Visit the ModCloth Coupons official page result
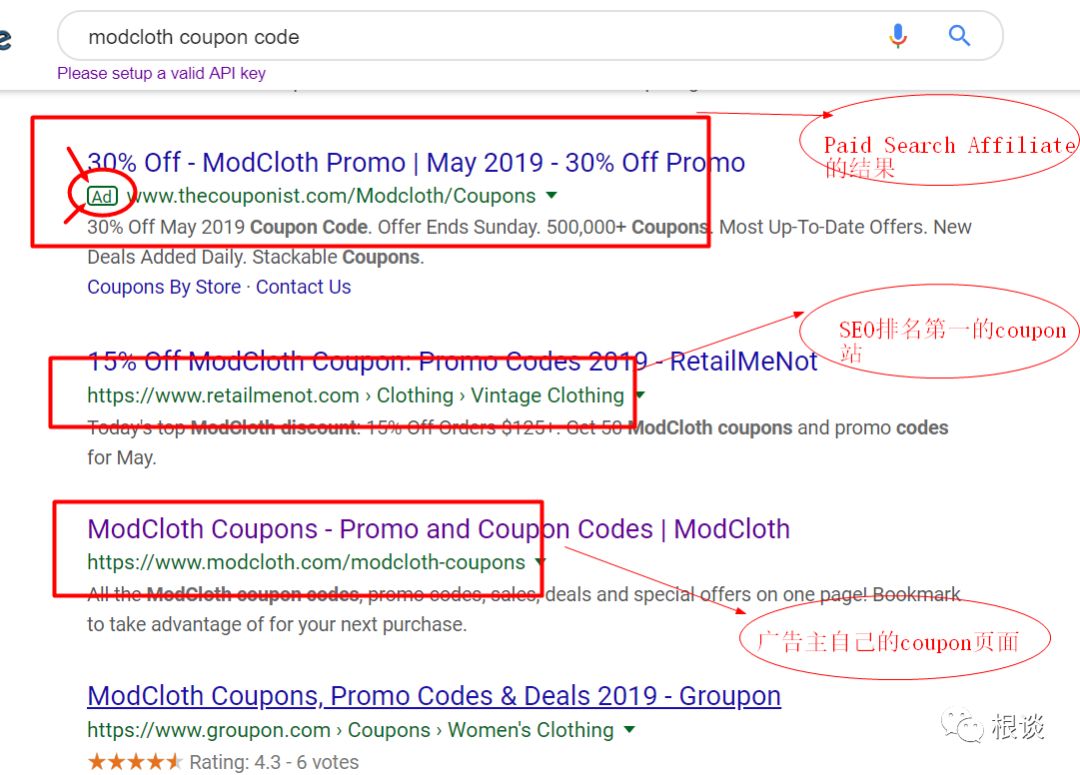This screenshot has width=1080, height=775. tap(438, 529)
